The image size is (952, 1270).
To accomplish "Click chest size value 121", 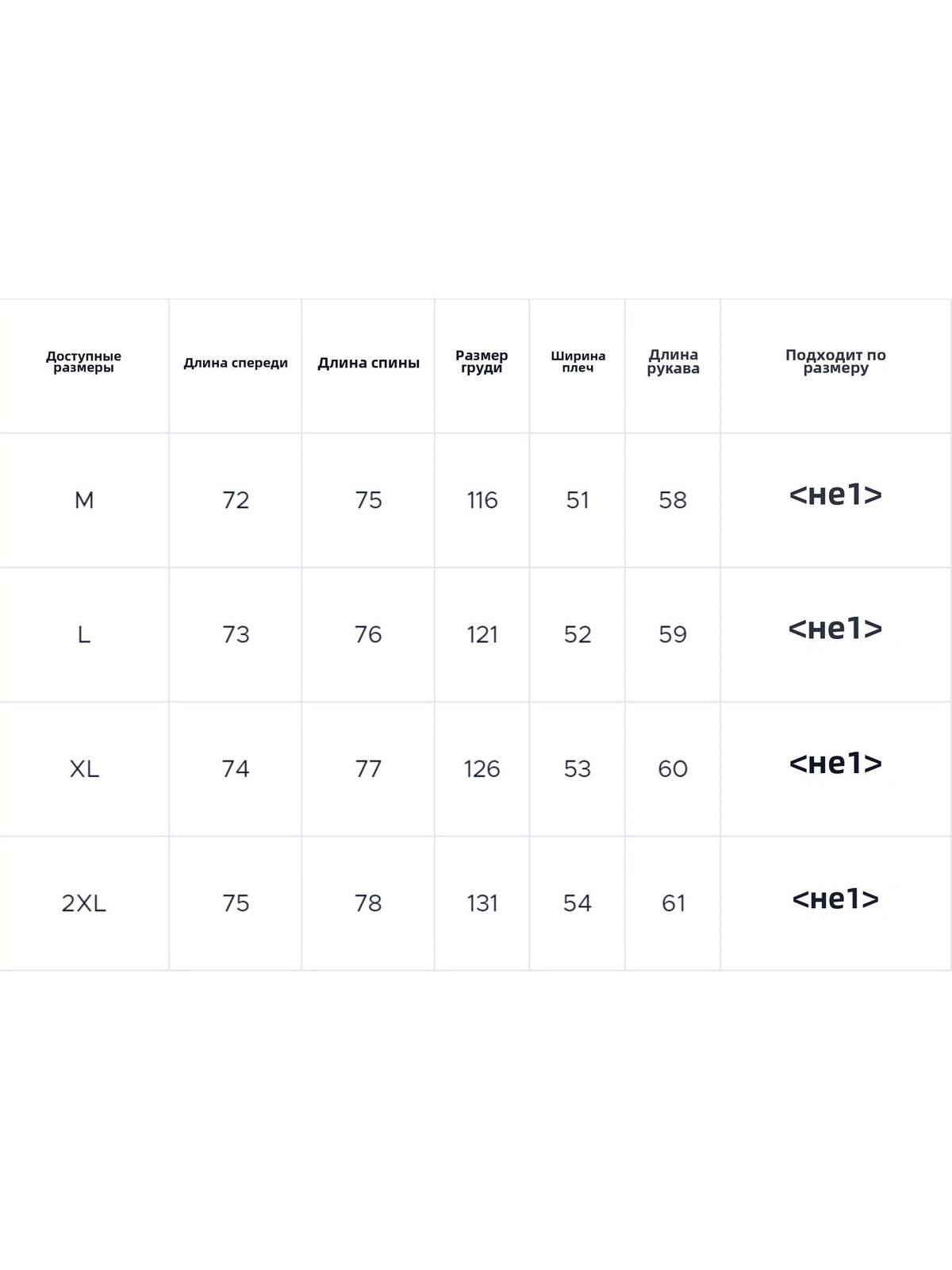I will 482,634.
